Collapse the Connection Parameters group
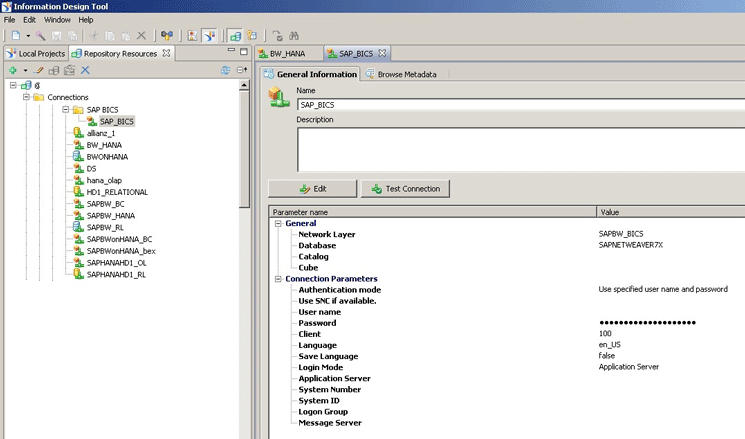Viewport: 745px width, 439px height. [x=278, y=279]
